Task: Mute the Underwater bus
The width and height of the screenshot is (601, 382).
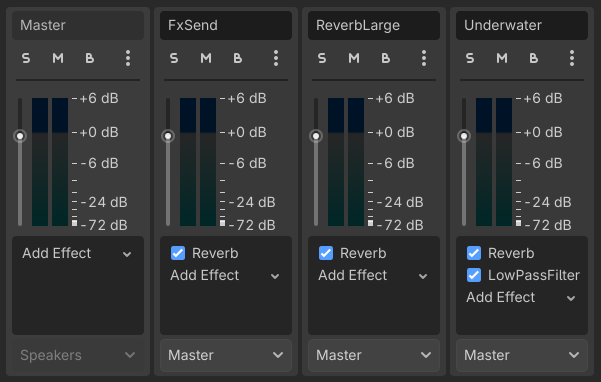Action: pos(502,58)
